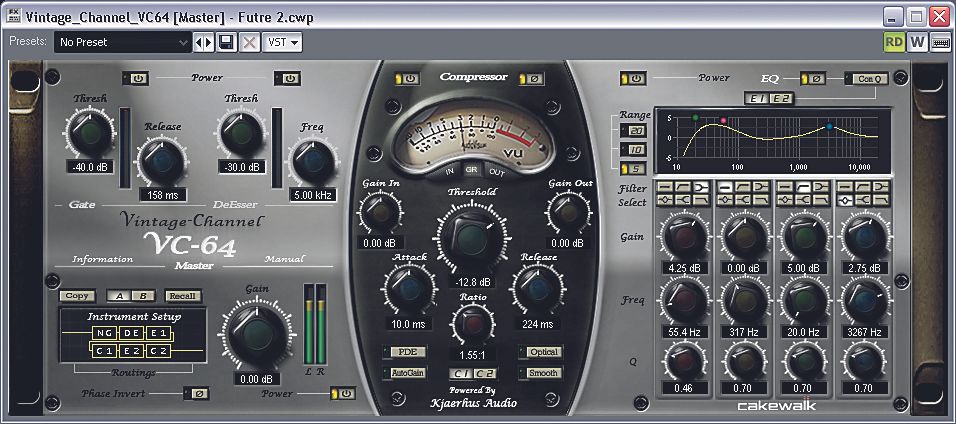This screenshot has height=424, width=956.
Task: Enable the Smooth compressor mode
Action: [540, 373]
